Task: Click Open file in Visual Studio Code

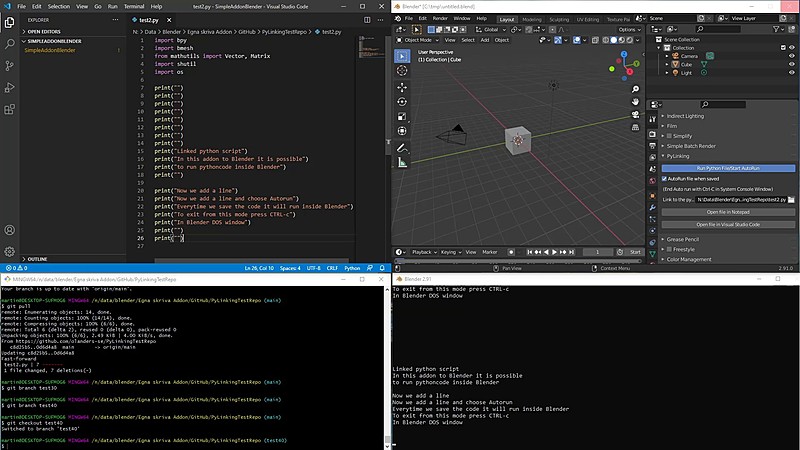Action: coord(728,224)
